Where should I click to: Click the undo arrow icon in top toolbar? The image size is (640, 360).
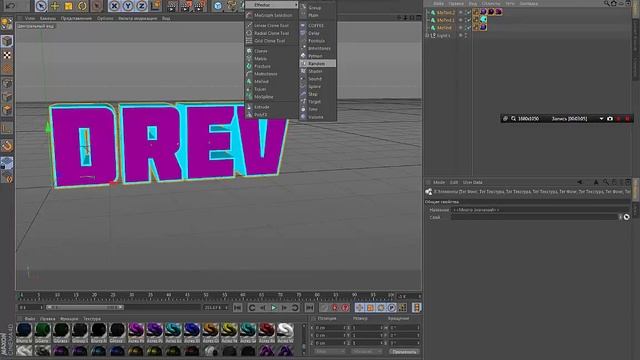[11, 6]
